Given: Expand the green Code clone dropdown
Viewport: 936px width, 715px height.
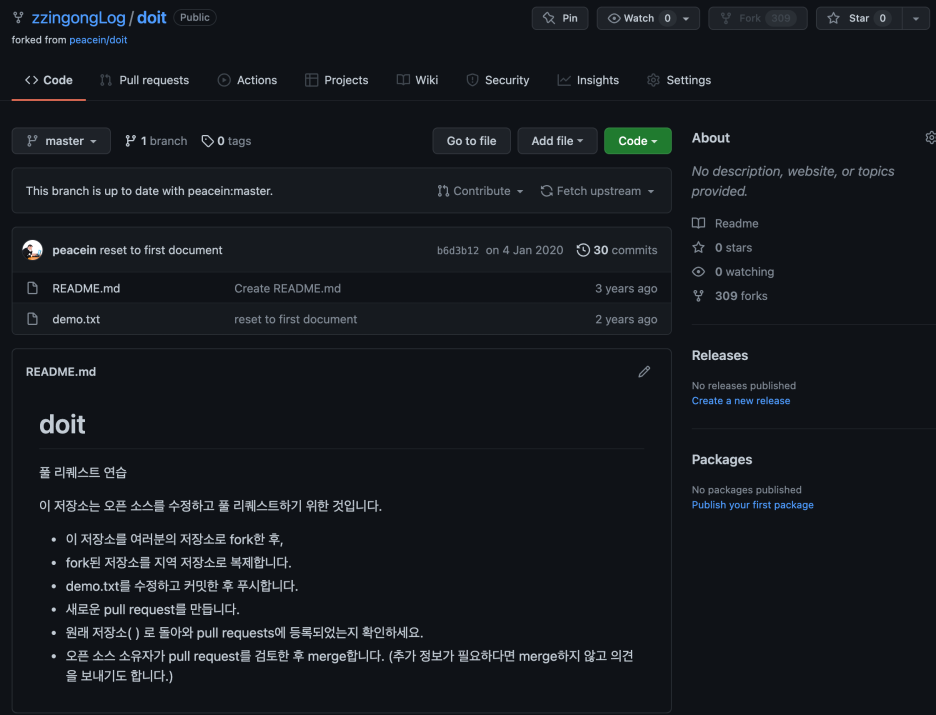Looking at the screenshot, I should (x=638, y=141).
